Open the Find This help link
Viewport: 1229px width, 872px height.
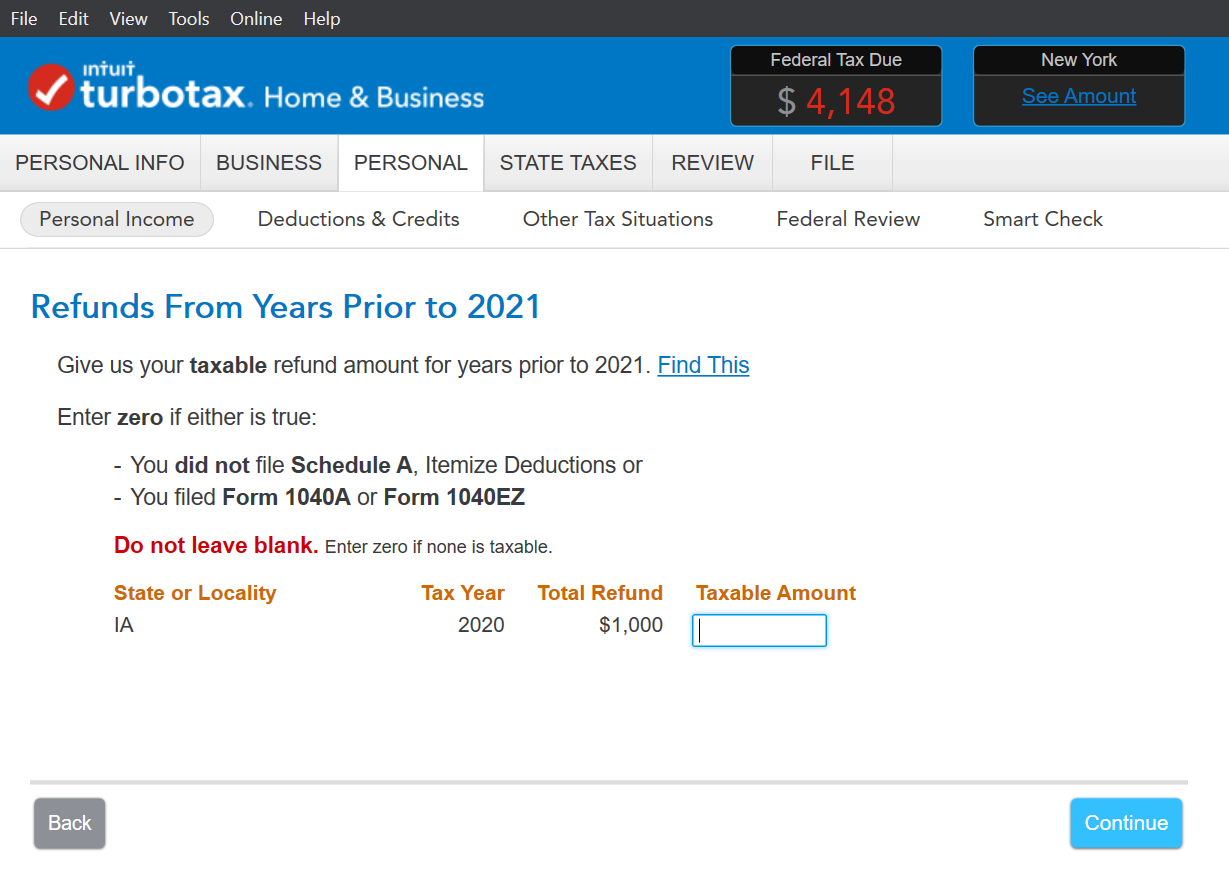coord(703,365)
